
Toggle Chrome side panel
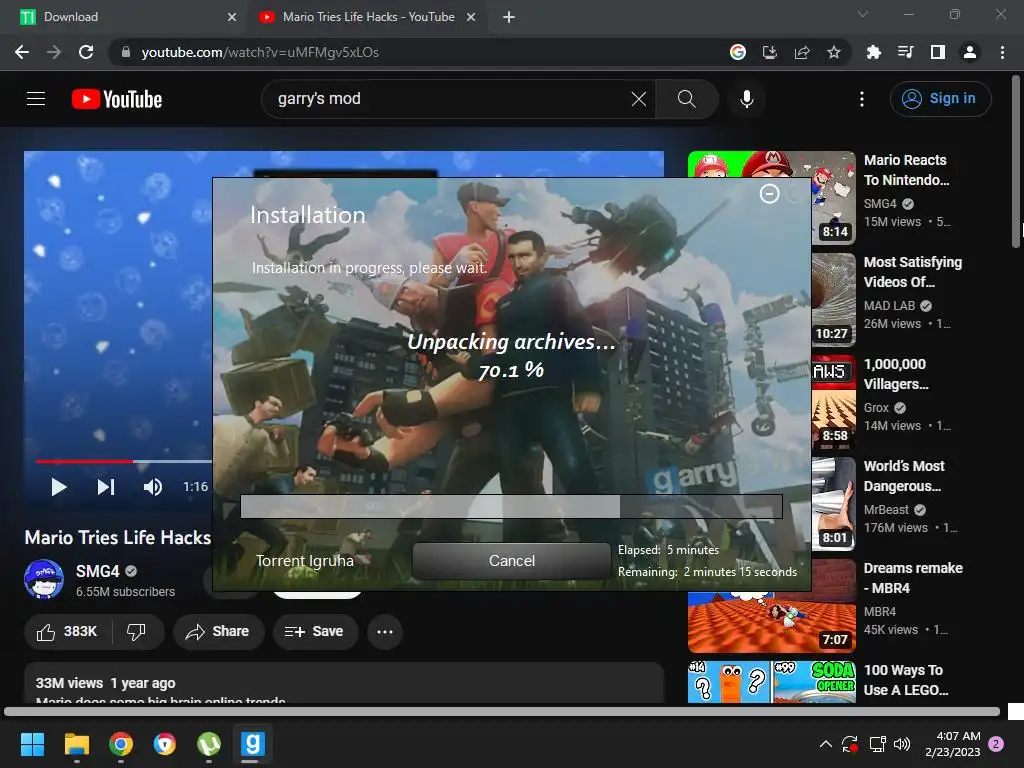[x=938, y=52]
